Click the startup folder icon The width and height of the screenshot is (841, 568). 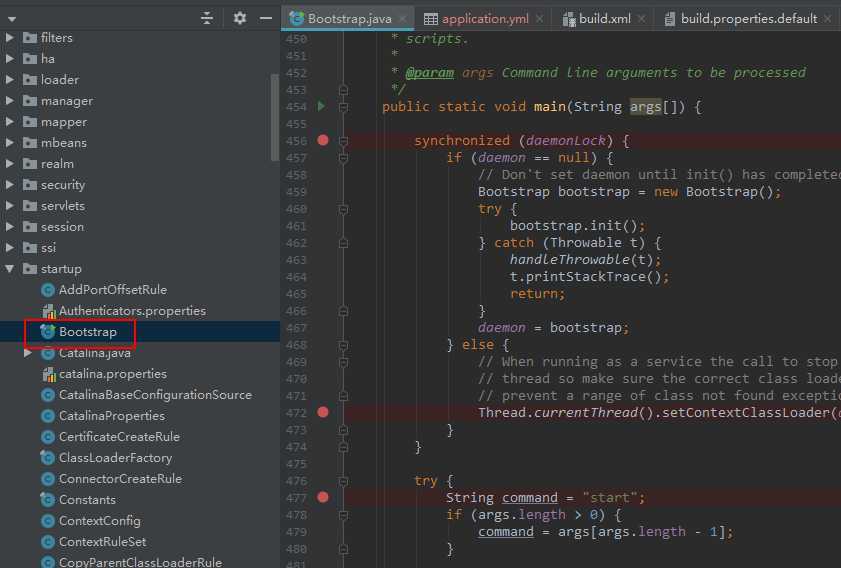point(30,269)
